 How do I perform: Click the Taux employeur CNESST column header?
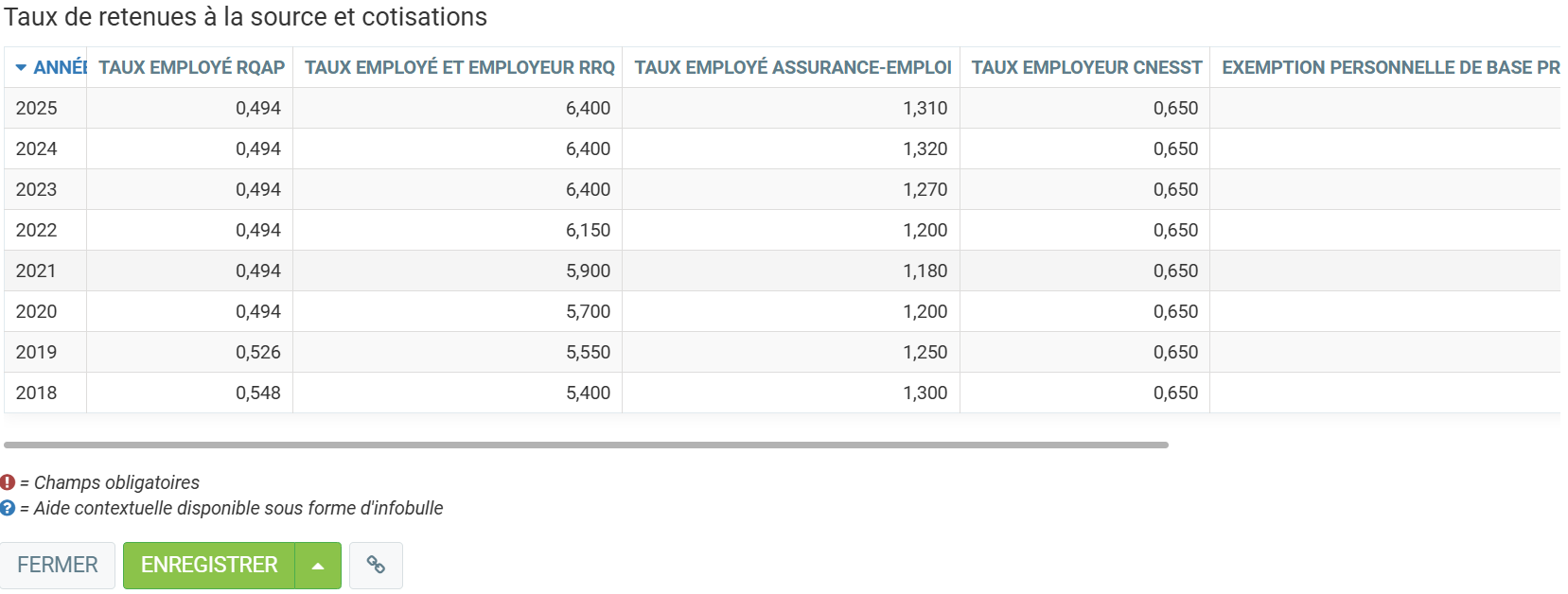[1085, 68]
